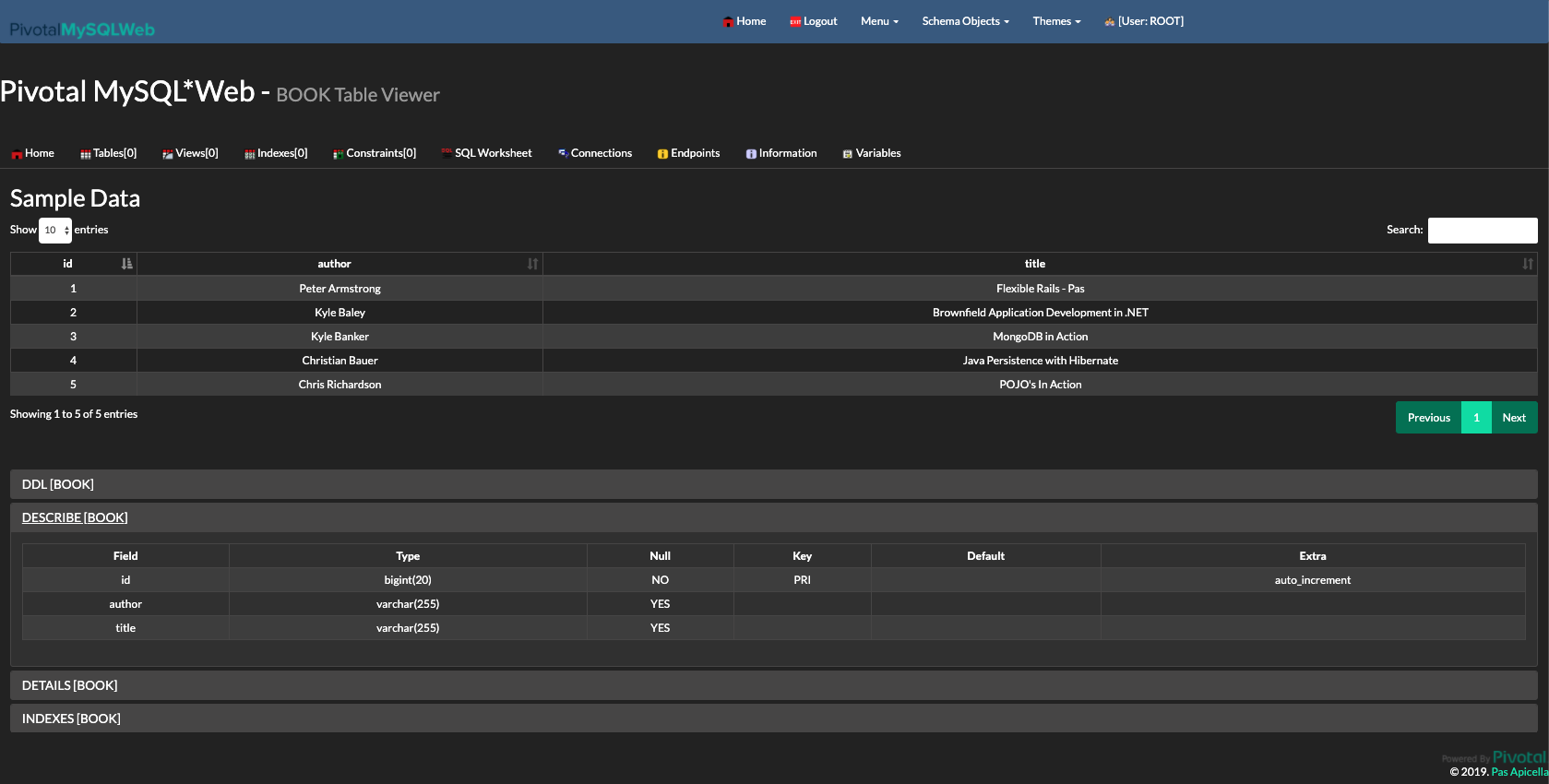Click the 'MongoDB in Action' title cell

point(1040,337)
